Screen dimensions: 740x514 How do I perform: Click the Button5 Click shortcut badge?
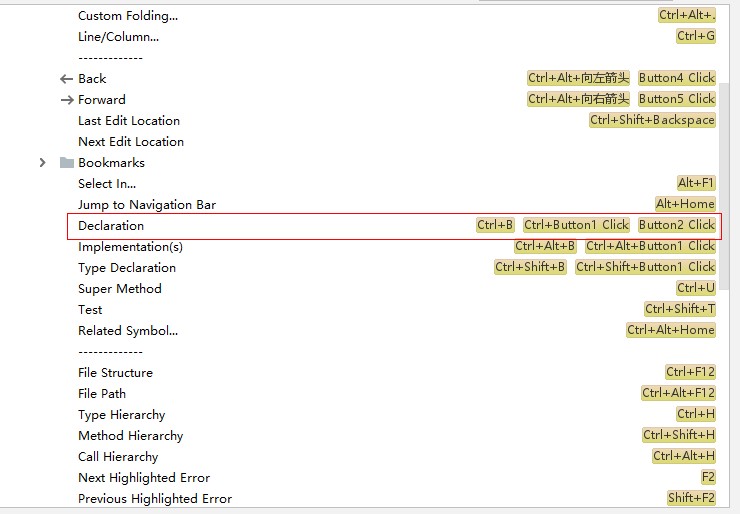[677, 99]
